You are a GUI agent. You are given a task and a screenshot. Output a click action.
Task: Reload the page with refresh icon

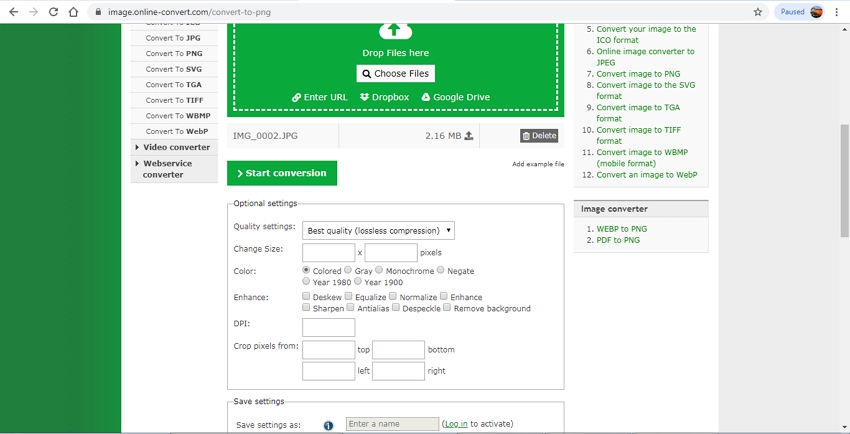click(53, 12)
